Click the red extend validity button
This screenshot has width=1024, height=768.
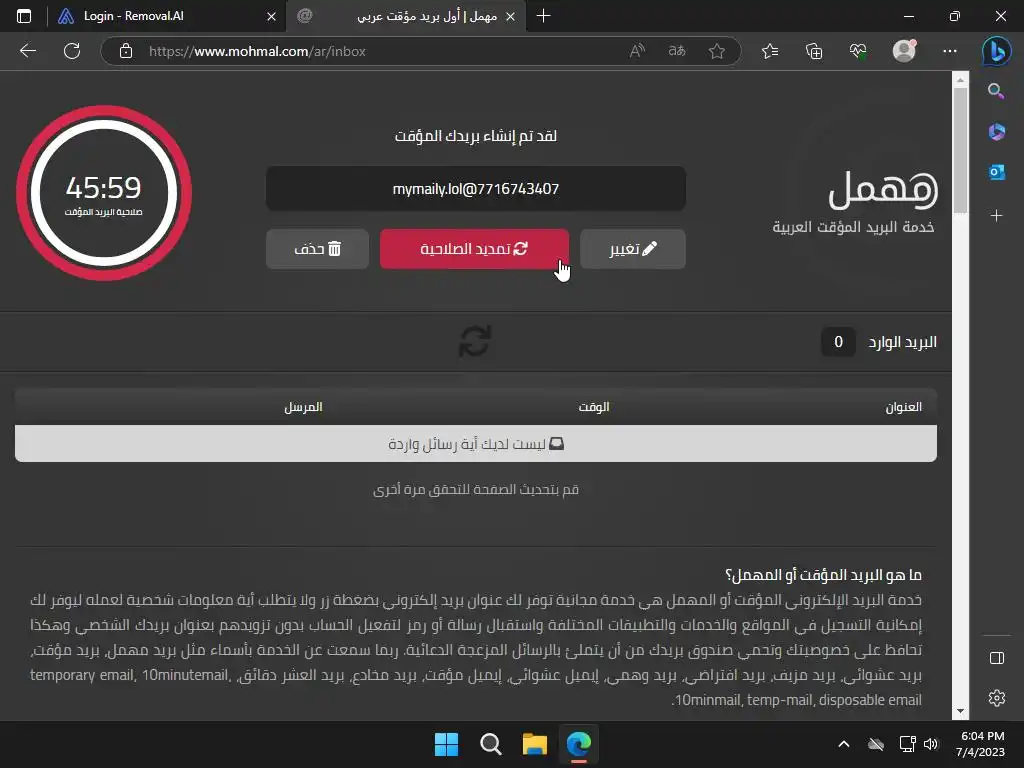(474, 249)
